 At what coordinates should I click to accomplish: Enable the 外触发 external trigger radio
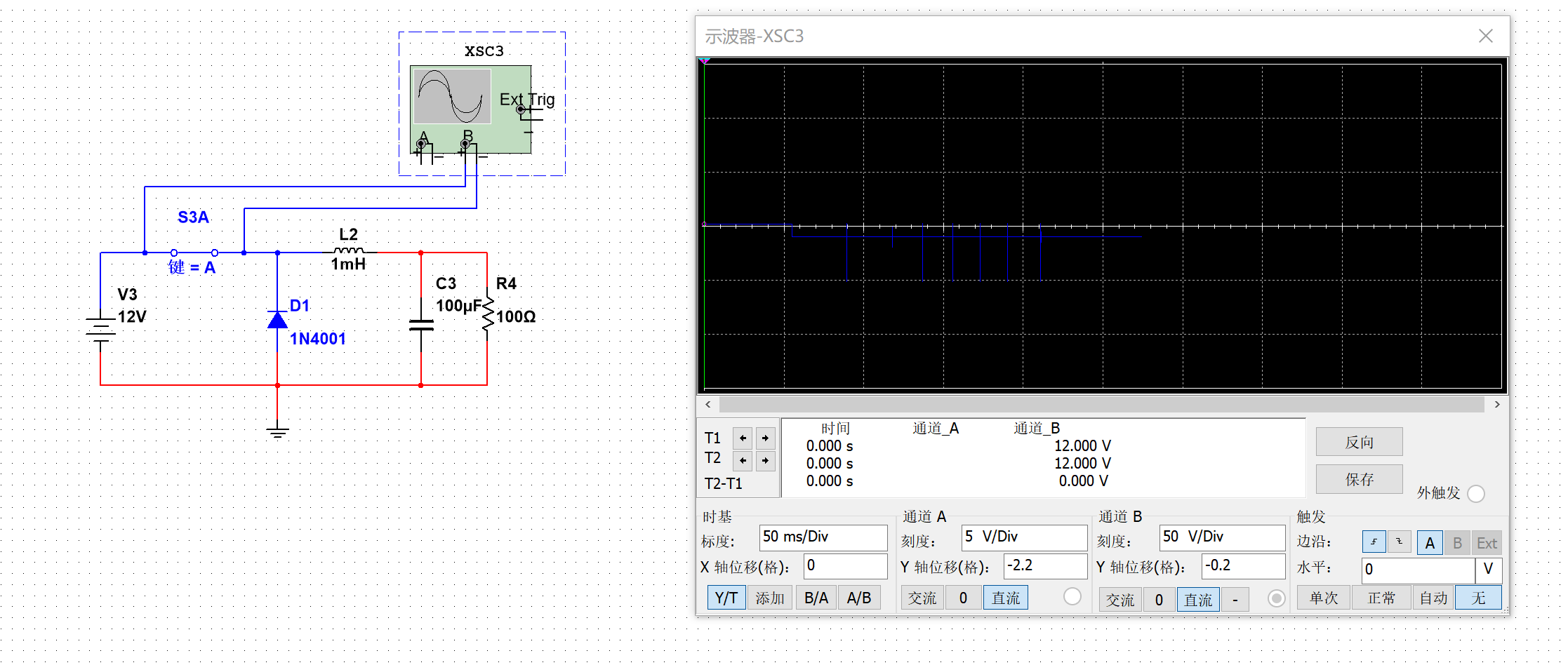[1476, 494]
